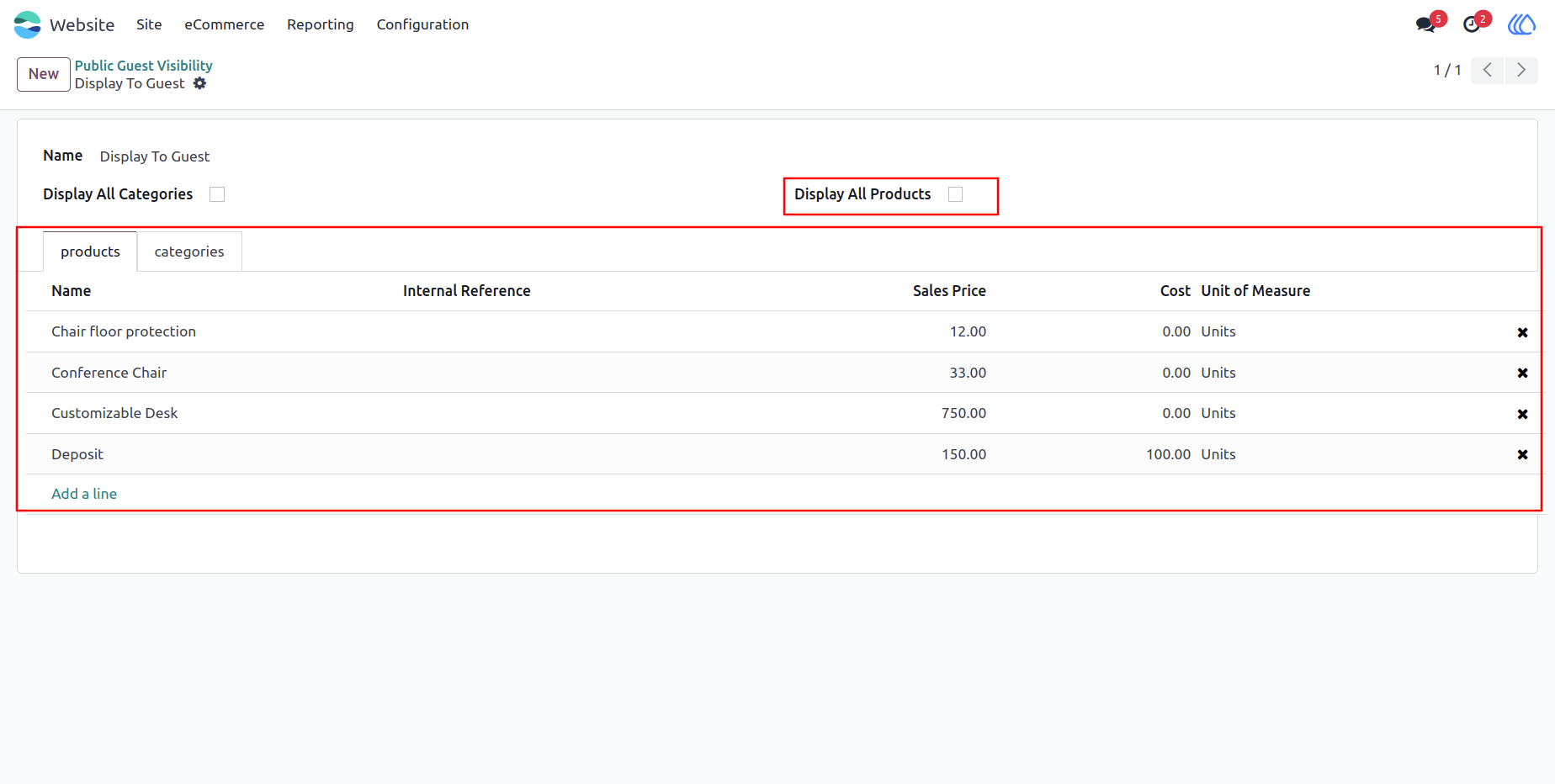This screenshot has height=784, width=1555.
Task: Open the conversations messages icon
Action: point(1425,24)
